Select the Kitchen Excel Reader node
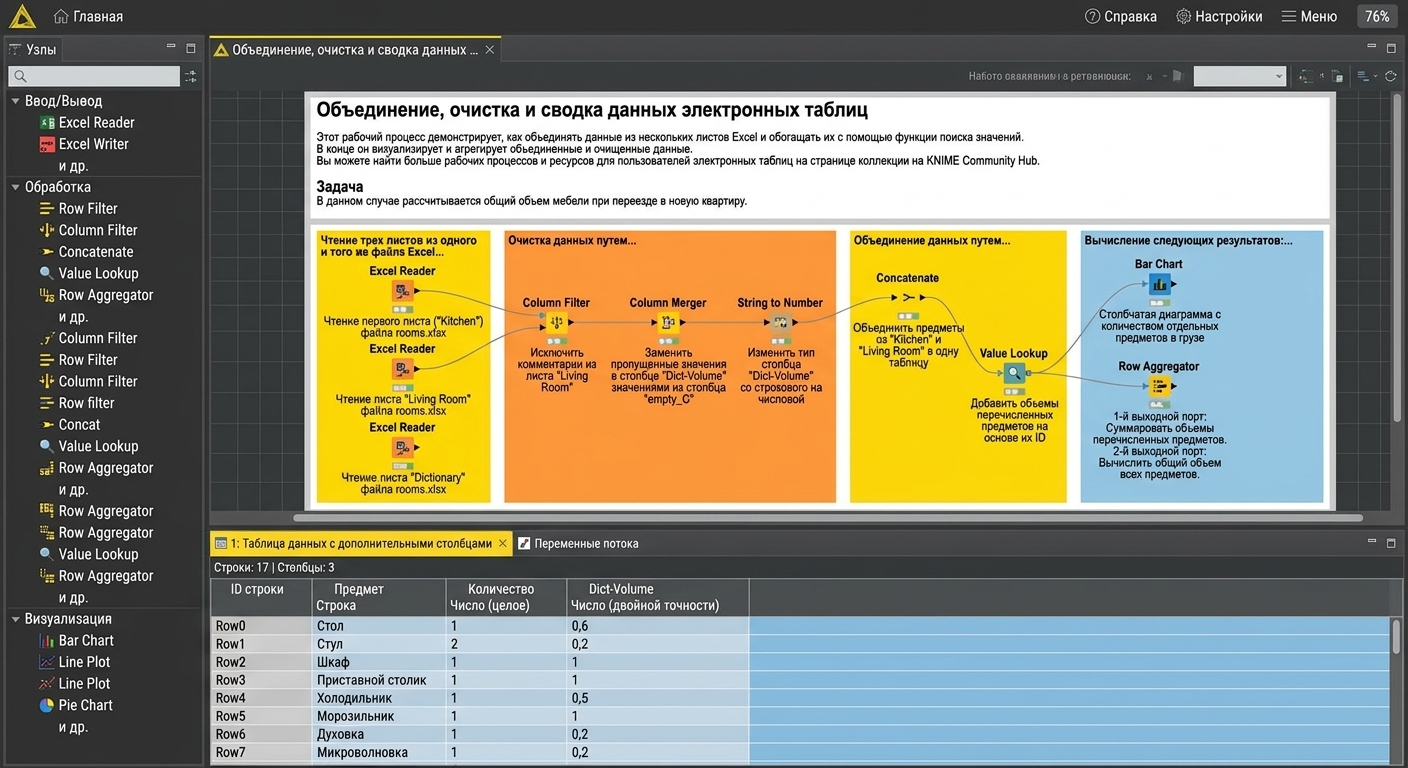 [402, 291]
